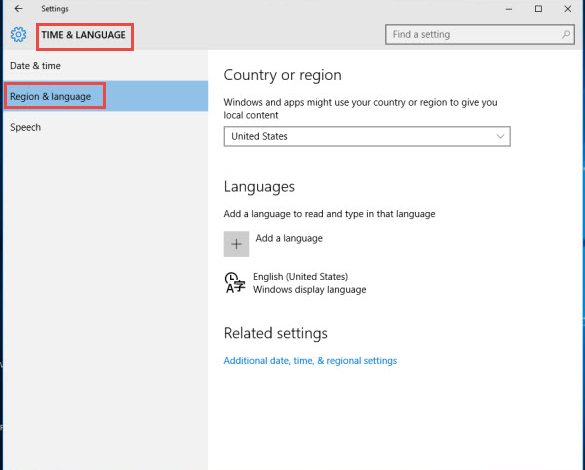Image resolution: width=585 pixels, height=470 pixels.
Task: Maximize the Settings window
Action: click(538, 9)
